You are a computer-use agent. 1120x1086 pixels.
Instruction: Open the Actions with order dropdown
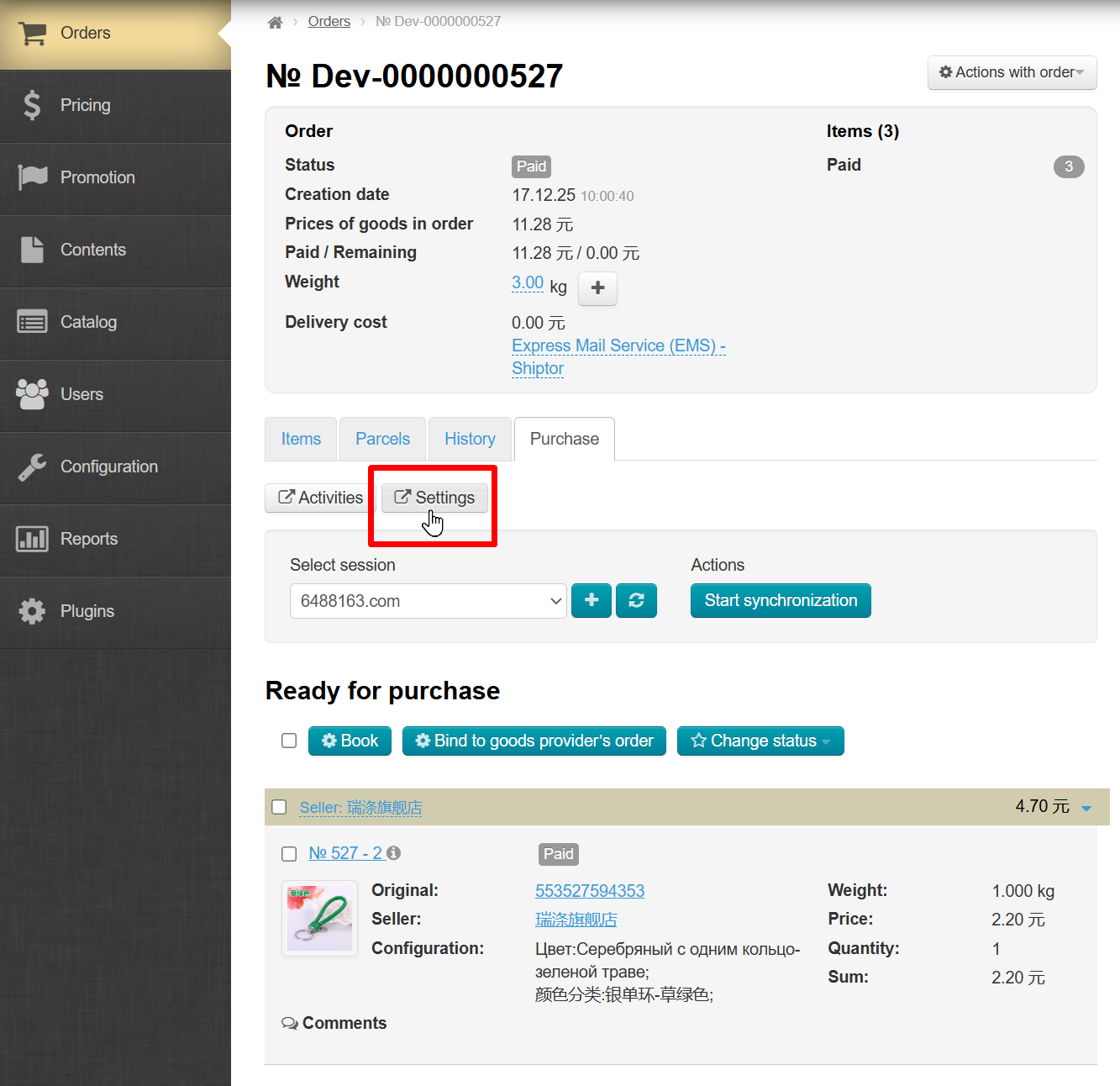point(1012,73)
